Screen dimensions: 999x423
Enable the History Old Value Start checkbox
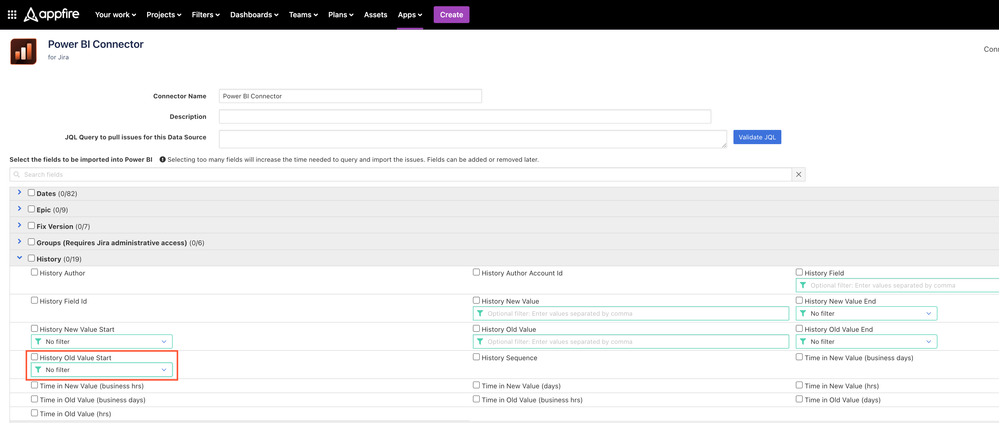[x=34, y=357]
